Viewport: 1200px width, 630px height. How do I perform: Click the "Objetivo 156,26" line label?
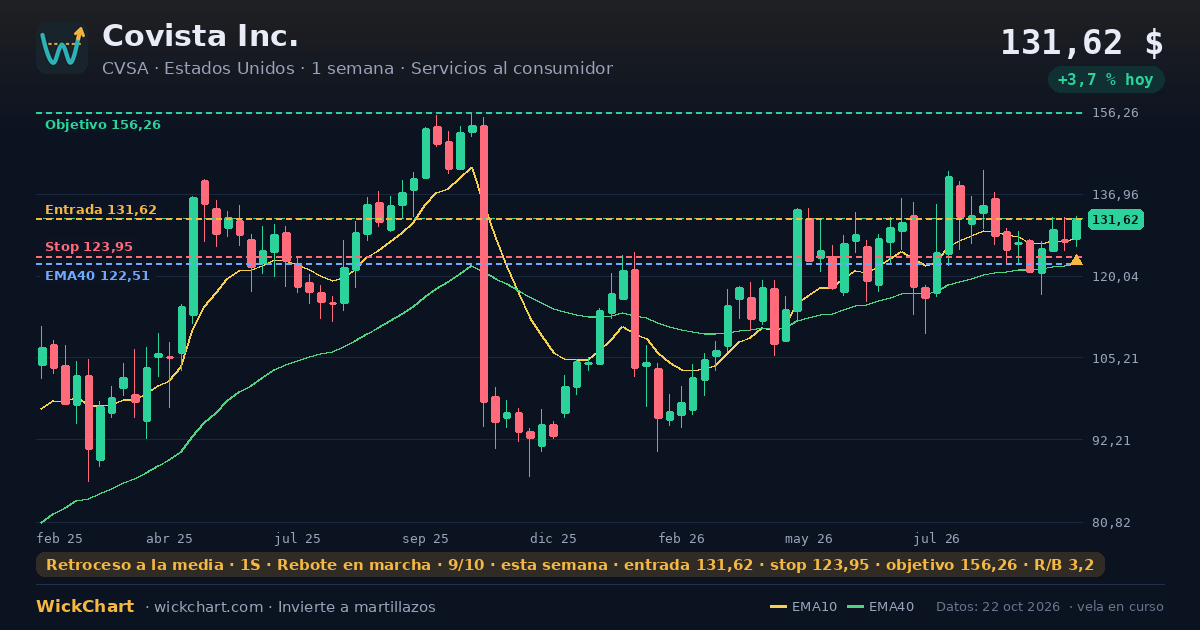103,125
